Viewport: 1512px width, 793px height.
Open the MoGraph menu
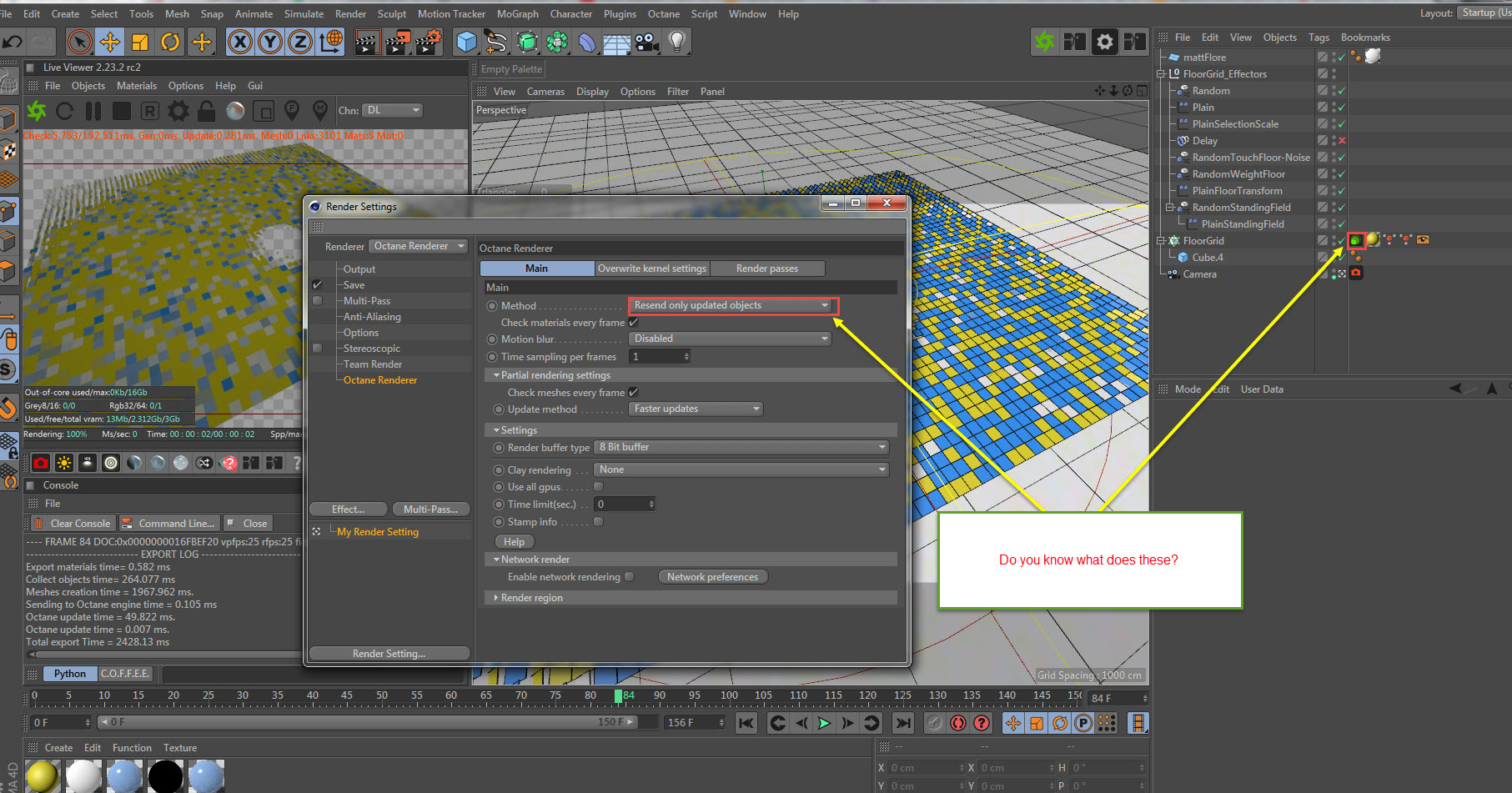coord(517,14)
